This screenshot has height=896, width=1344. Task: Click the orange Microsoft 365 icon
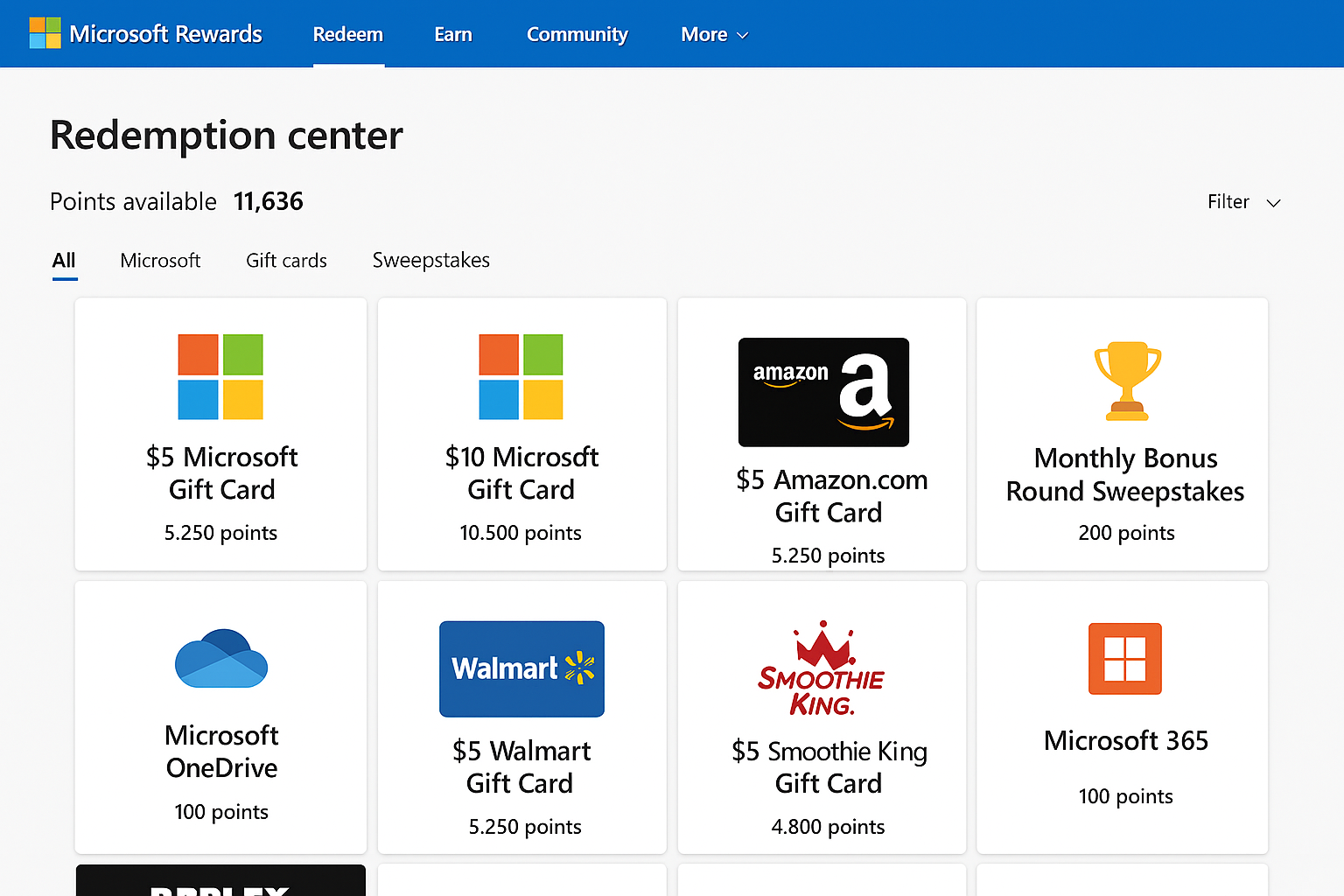pos(1124,659)
